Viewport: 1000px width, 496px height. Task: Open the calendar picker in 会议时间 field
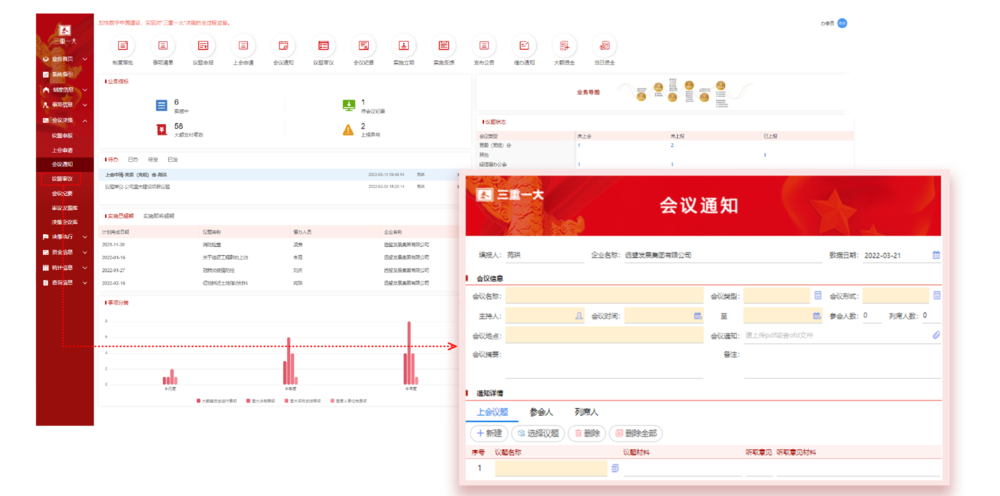point(698,316)
